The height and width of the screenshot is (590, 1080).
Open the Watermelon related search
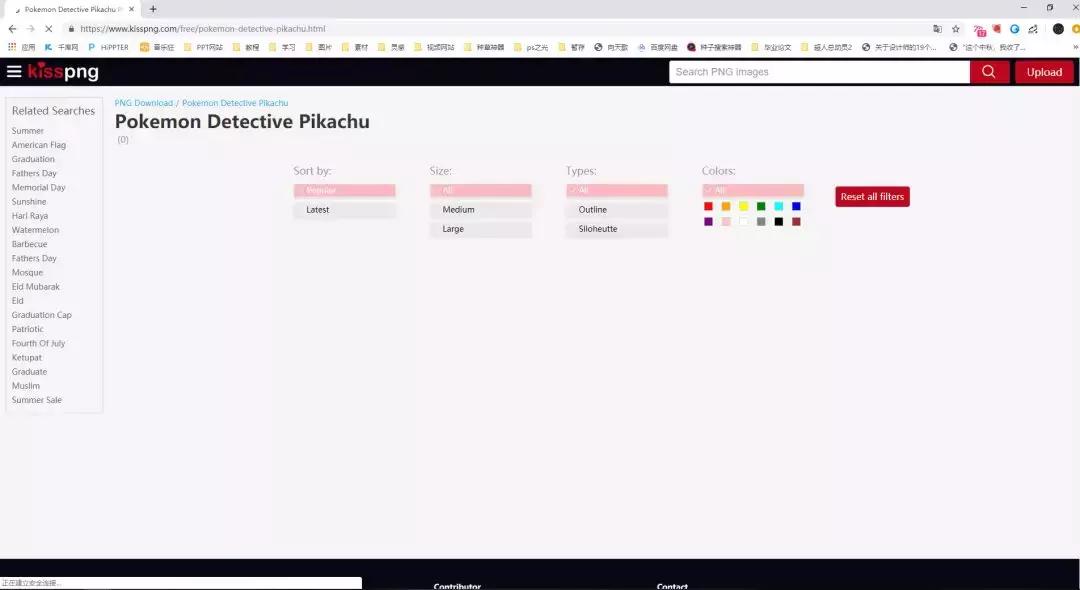(35, 230)
